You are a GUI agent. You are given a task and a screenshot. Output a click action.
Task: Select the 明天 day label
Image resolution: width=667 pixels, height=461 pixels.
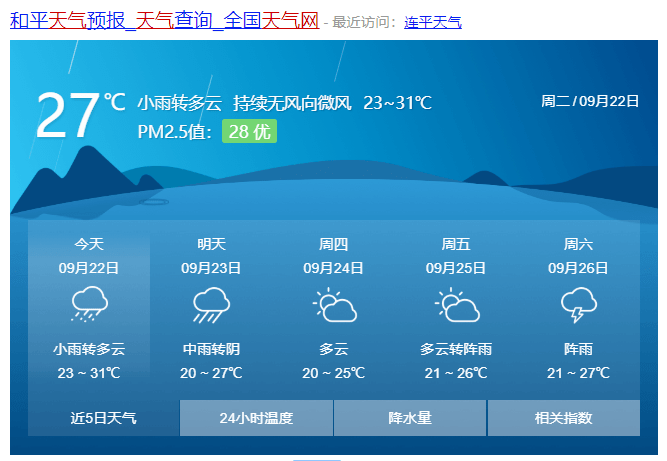tap(211, 244)
